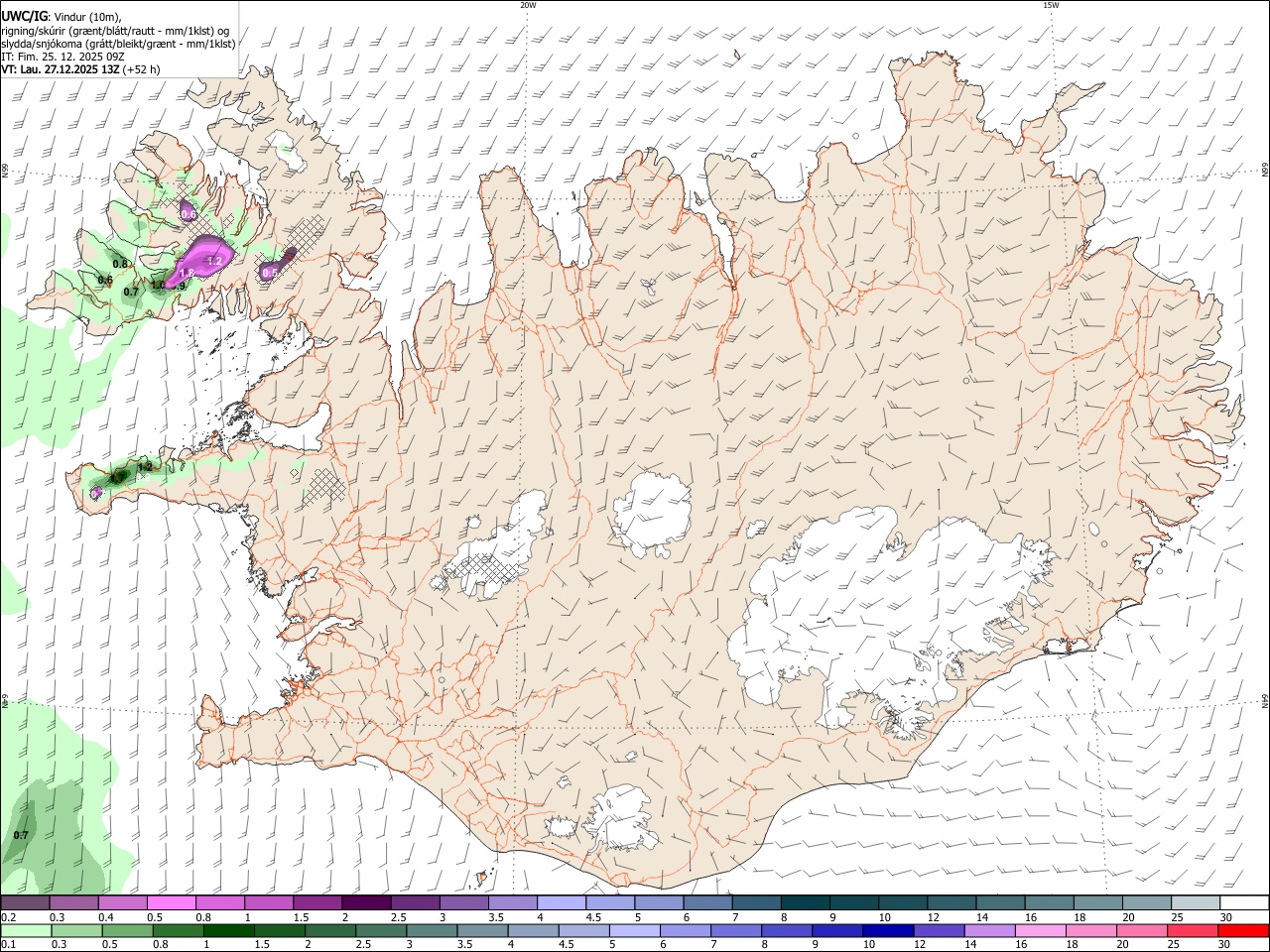Click the 20W longitude label
1270x952 pixels.
point(528,5)
